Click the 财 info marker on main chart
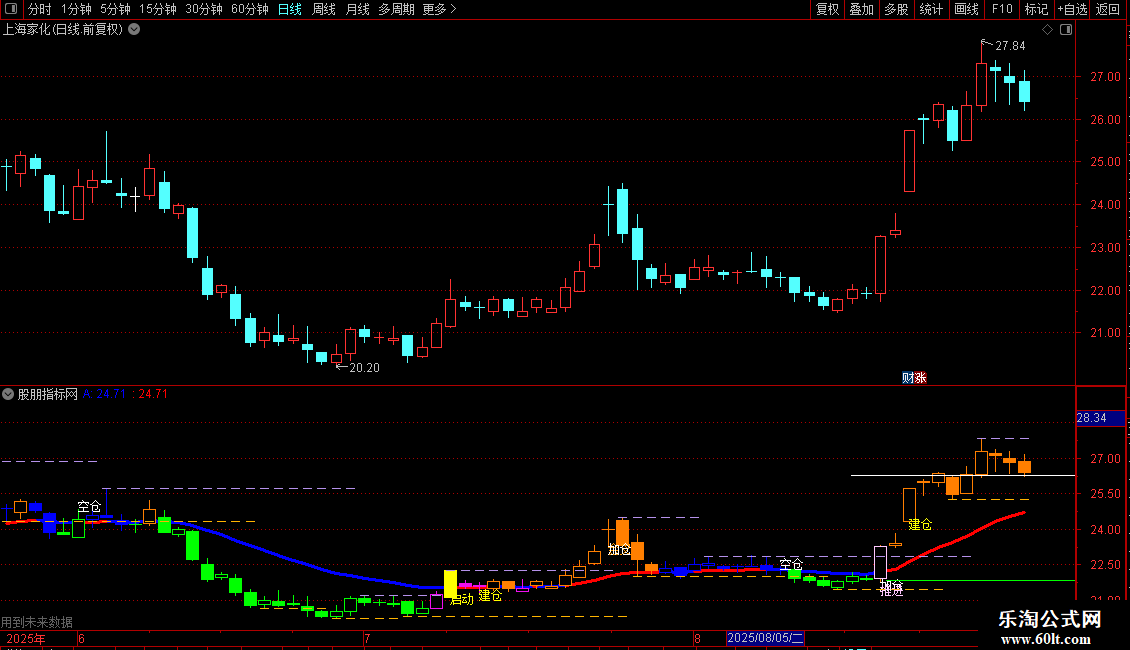Screen dimensions: 1130x650 (x=908, y=378)
